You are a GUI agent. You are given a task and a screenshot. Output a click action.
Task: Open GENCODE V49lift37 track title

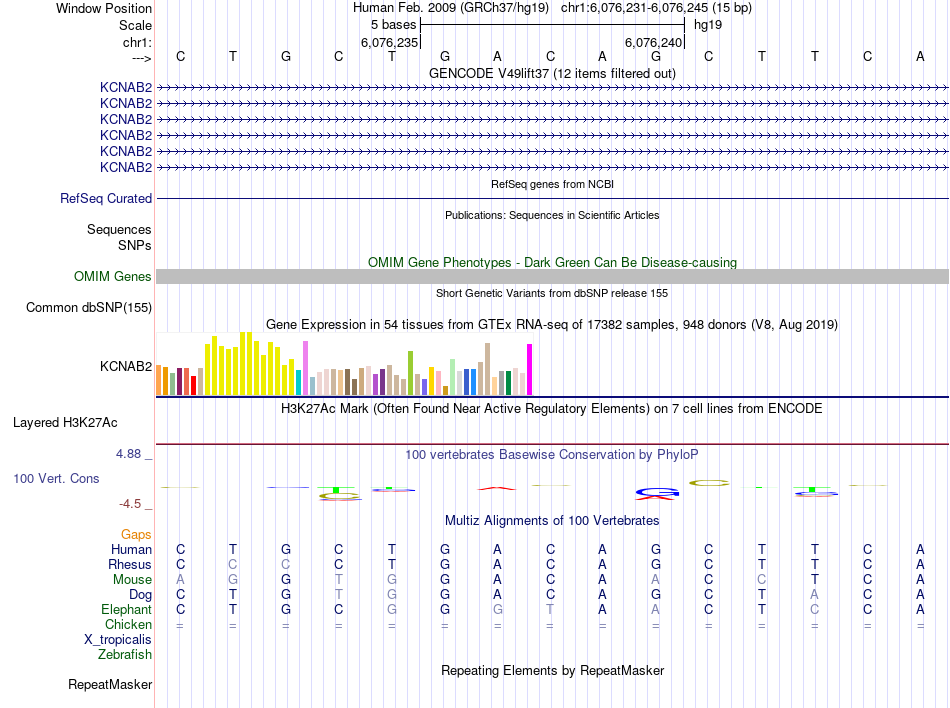pyautogui.click(x=552, y=73)
